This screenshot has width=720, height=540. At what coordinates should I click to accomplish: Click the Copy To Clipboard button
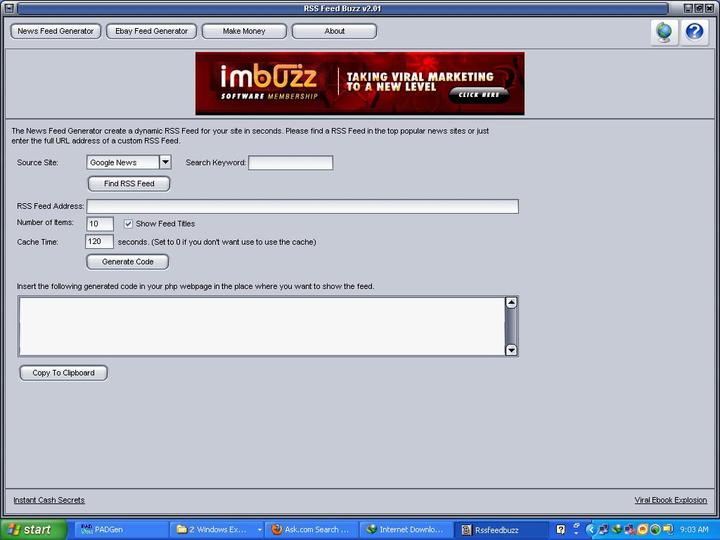pyautogui.click(x=63, y=373)
